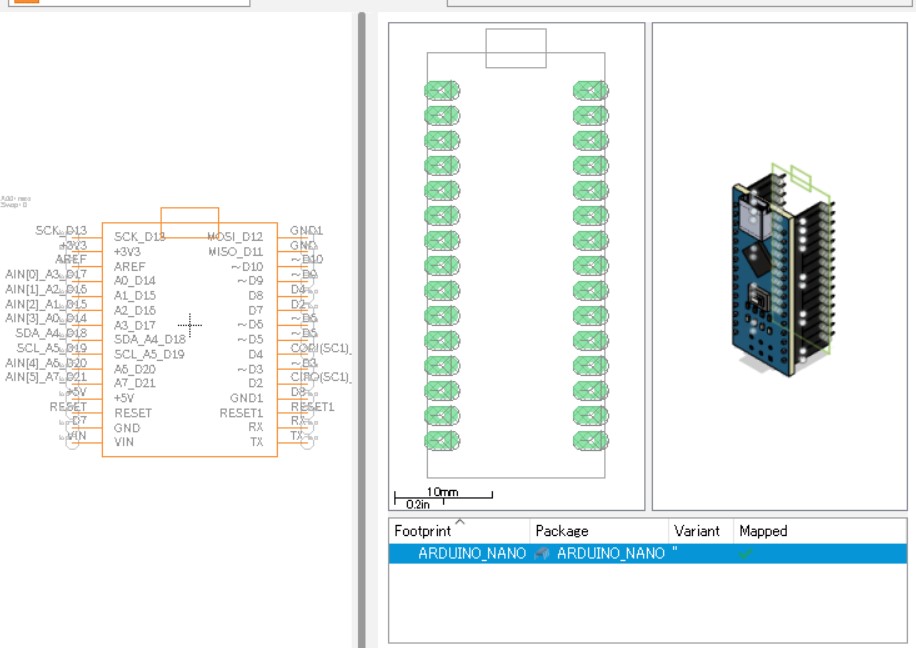
Task: Click the AREF pin label inside the symbol
Action: (130, 266)
